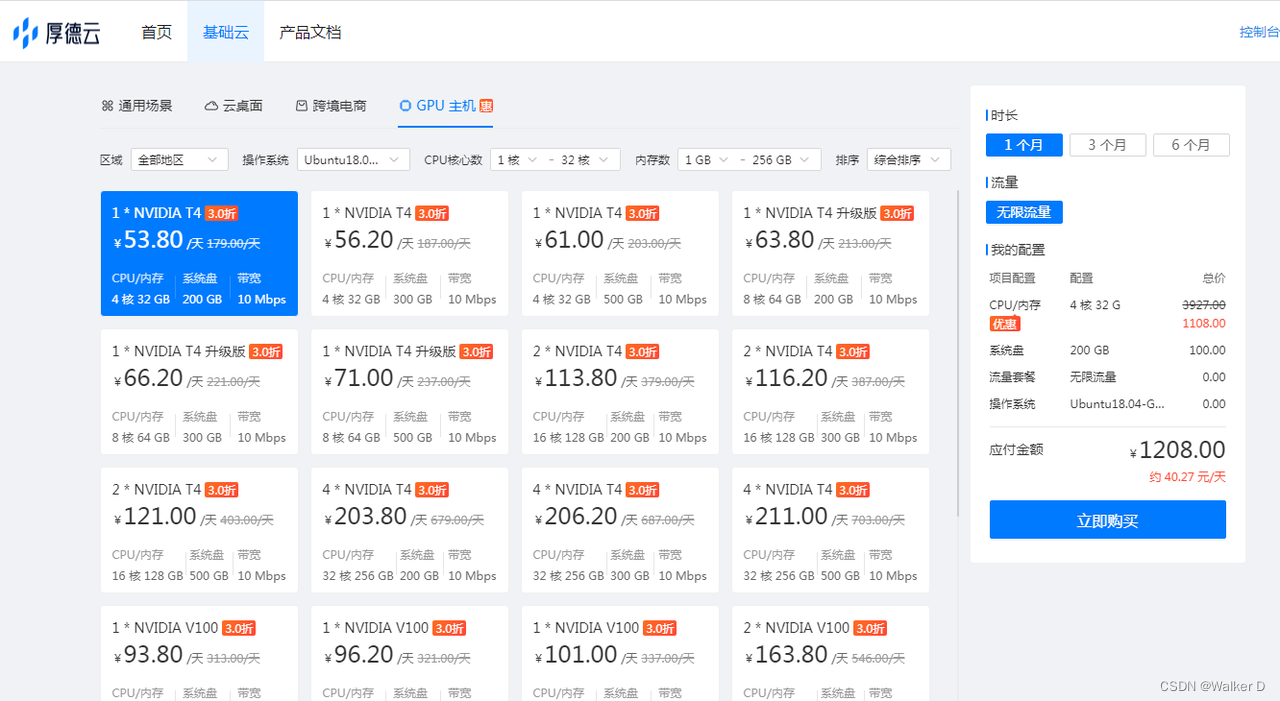Viewport: 1280px width, 701px height.
Task: Select the ¥113.80 2 * NVIDIA T4 card
Action: (x=620, y=392)
